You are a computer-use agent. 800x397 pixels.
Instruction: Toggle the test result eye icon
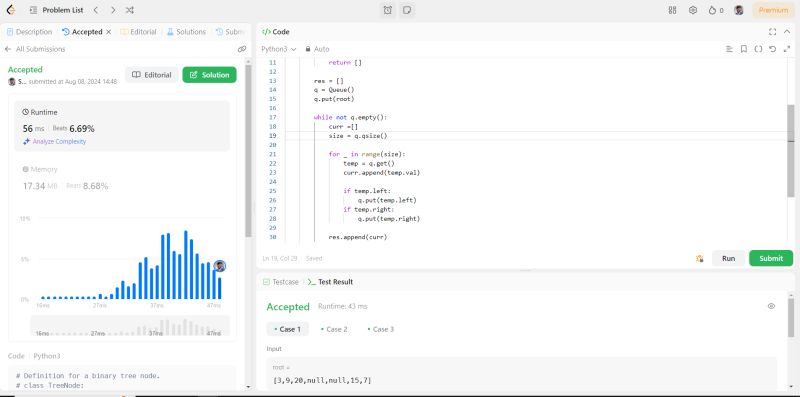pos(771,306)
